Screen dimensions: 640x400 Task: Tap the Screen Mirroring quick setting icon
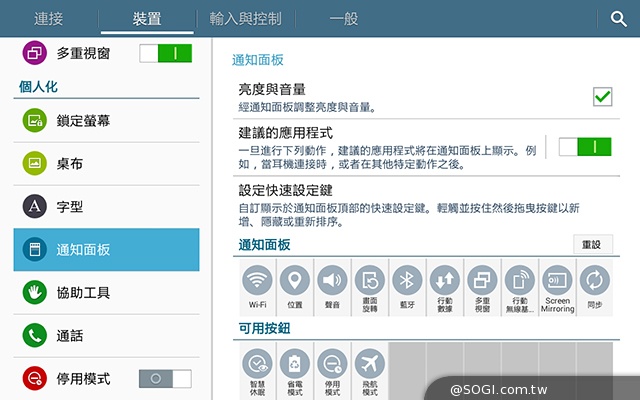coord(557,280)
